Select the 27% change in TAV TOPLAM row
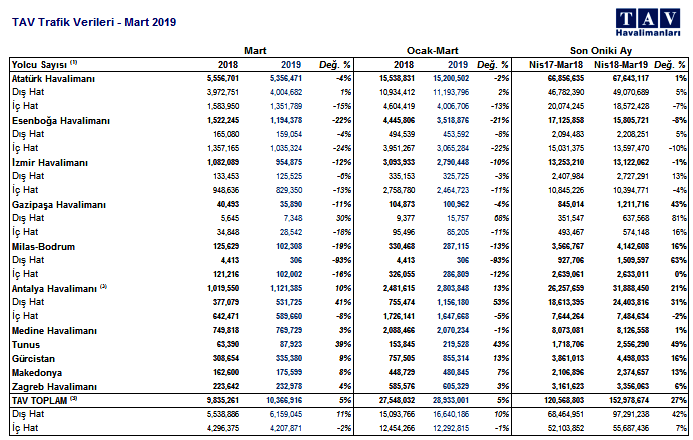Viewport: 693px width, 440px height. (678, 400)
